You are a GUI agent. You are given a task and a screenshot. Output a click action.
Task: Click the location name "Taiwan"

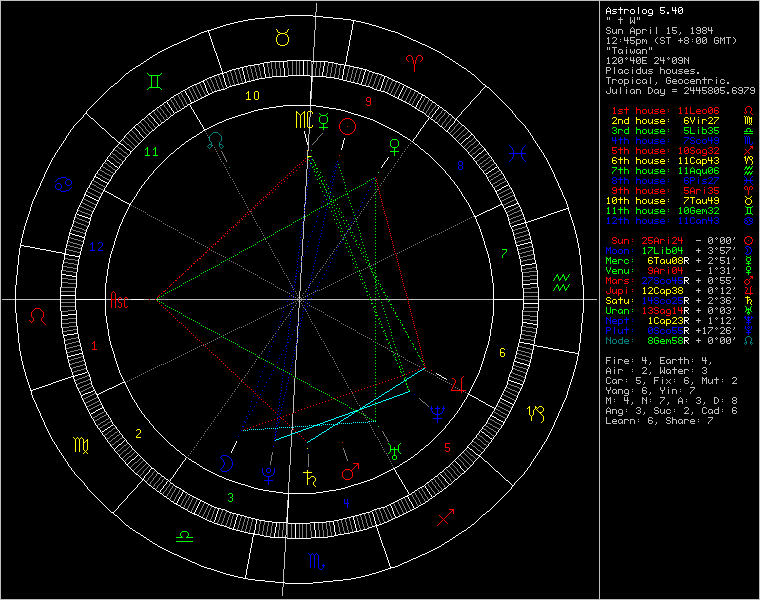[629, 50]
